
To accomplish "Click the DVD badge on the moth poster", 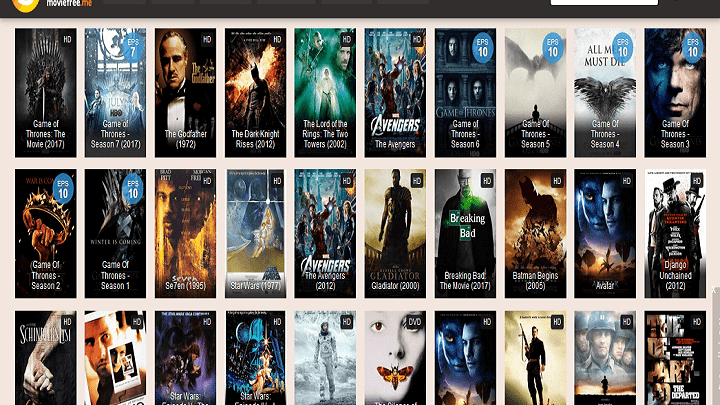I will click(415, 322).
